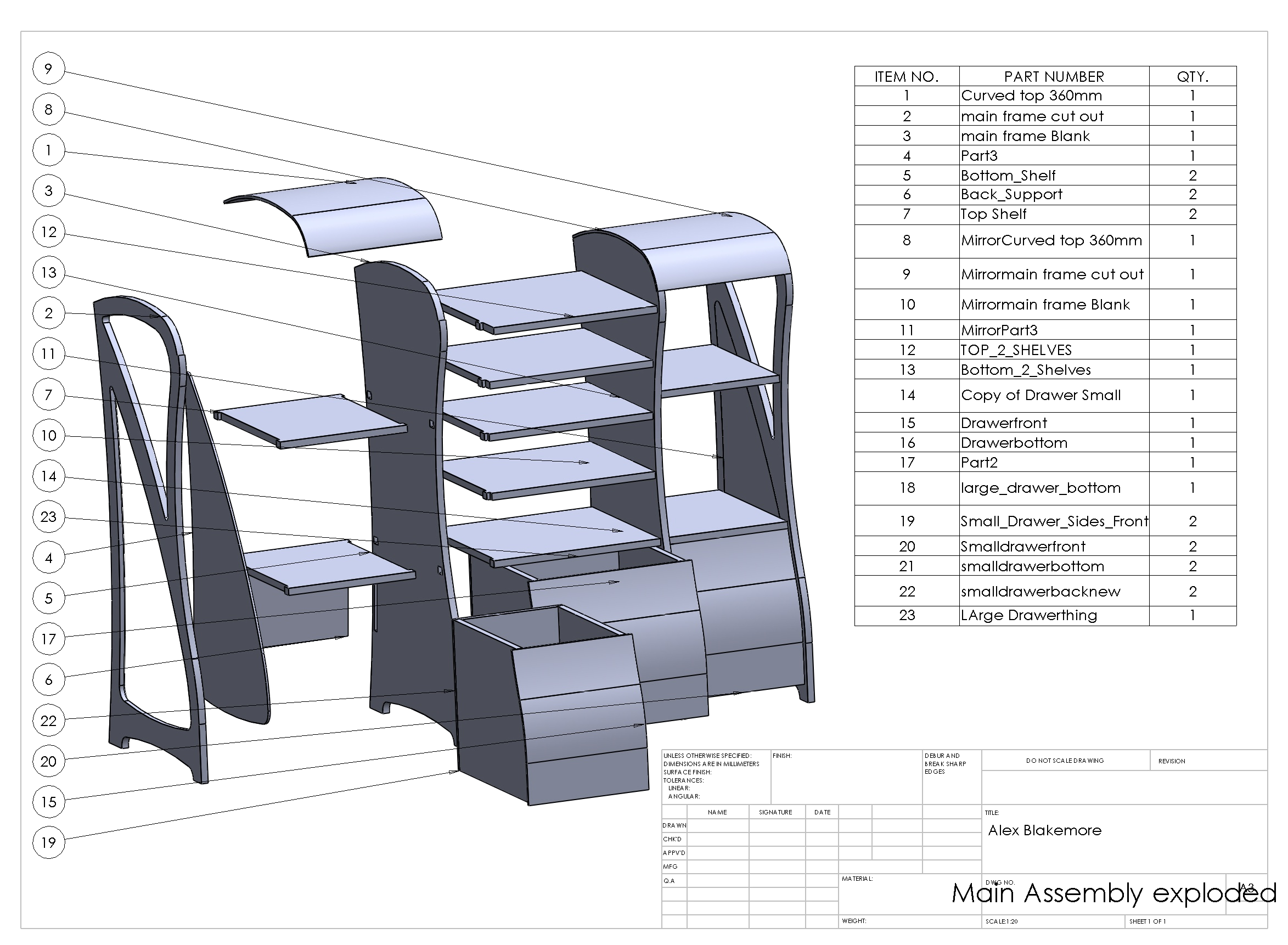Image resolution: width=1288 pixels, height=945 pixels.
Task: Click the balloon callout numbered 12
Action: (x=49, y=232)
